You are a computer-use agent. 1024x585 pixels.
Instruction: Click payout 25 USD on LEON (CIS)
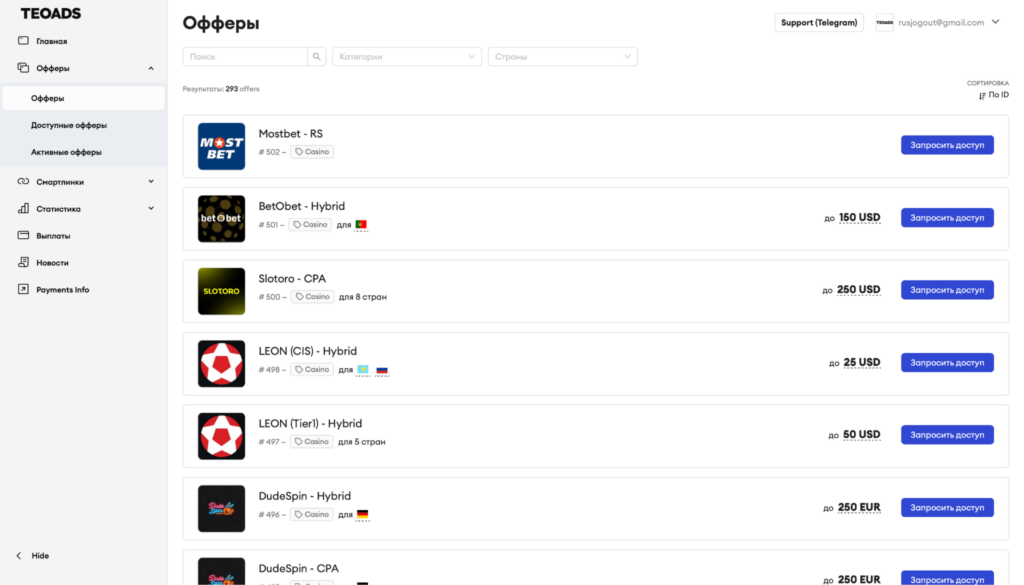coord(862,362)
